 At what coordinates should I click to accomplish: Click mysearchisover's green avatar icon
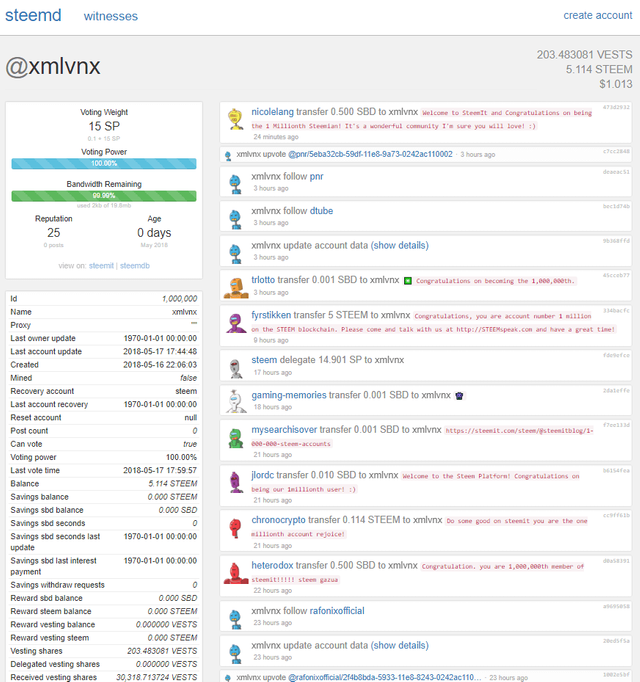235,438
